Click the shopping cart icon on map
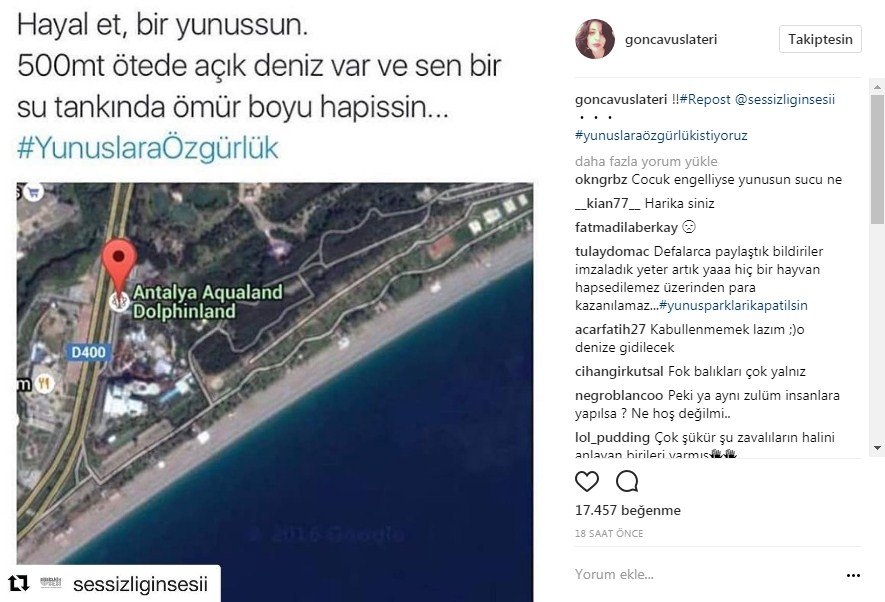The width and height of the screenshot is (885, 602). [33, 193]
